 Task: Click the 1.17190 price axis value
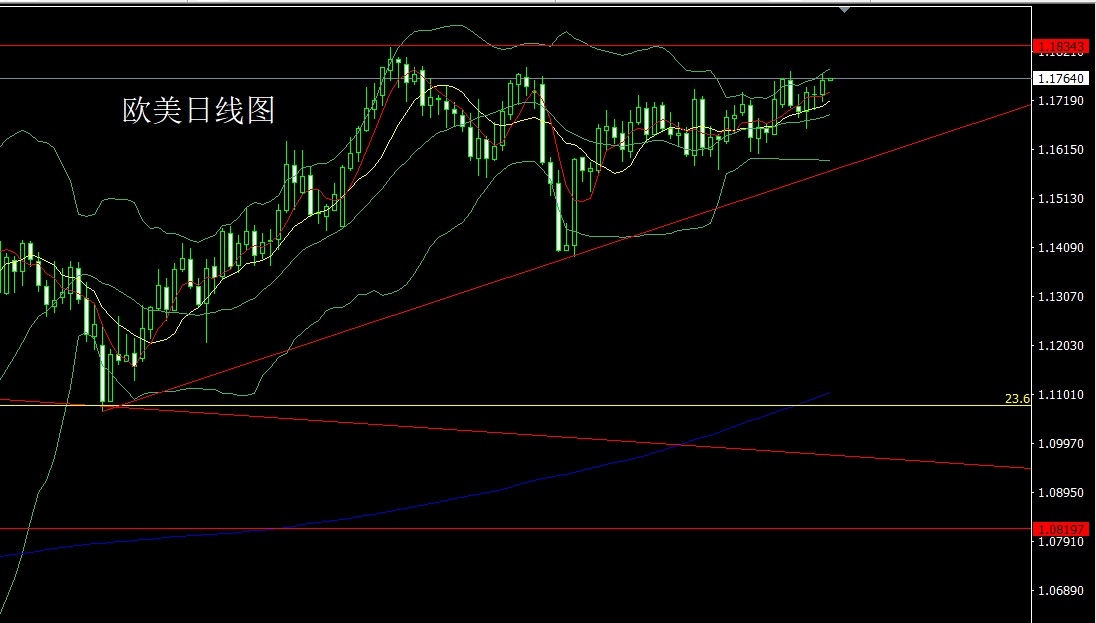click(x=1060, y=101)
